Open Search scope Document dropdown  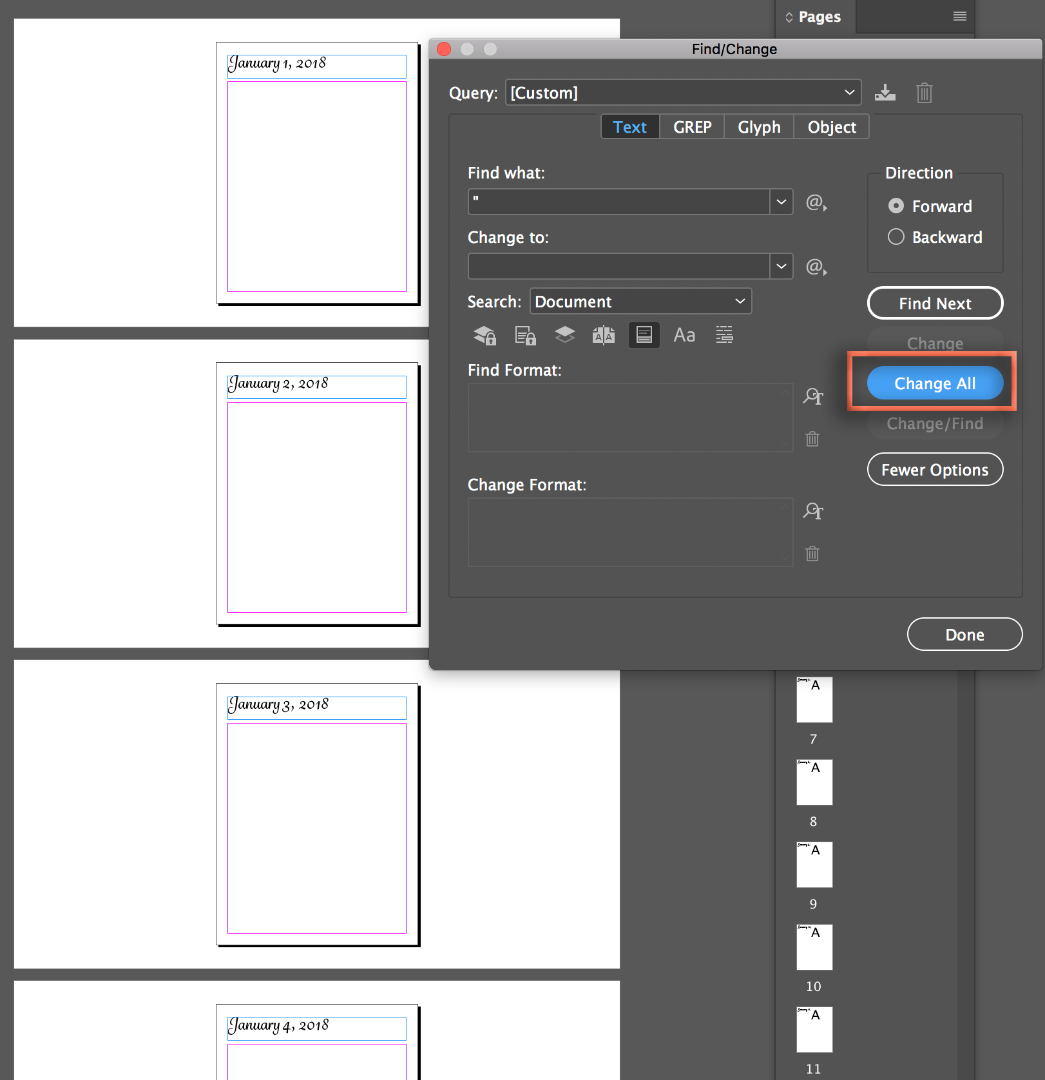[641, 302]
